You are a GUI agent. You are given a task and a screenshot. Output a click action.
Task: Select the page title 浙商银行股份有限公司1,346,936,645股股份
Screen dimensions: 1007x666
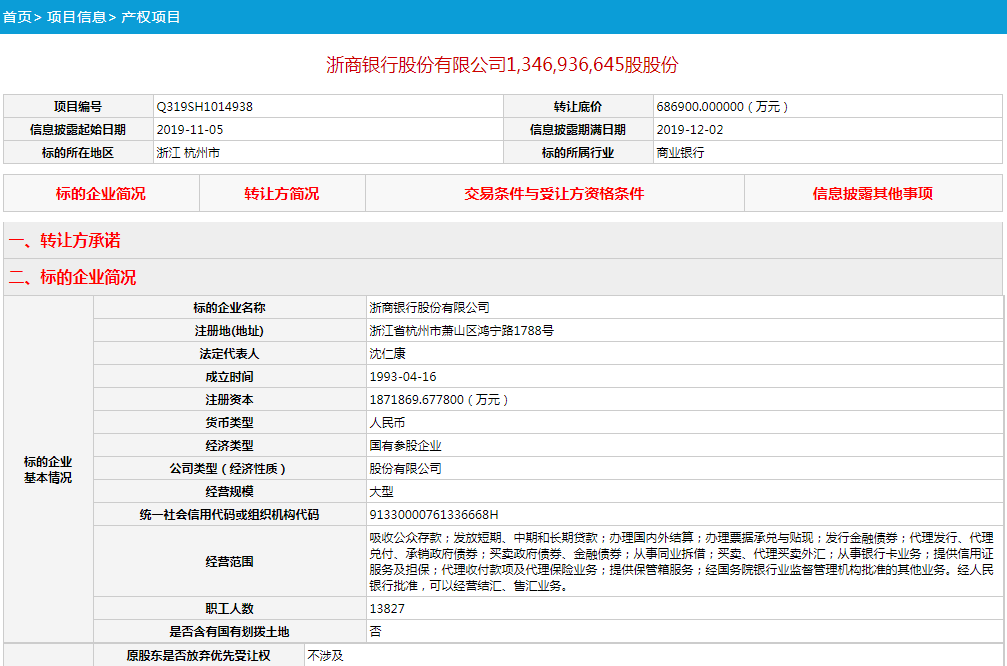(502, 65)
